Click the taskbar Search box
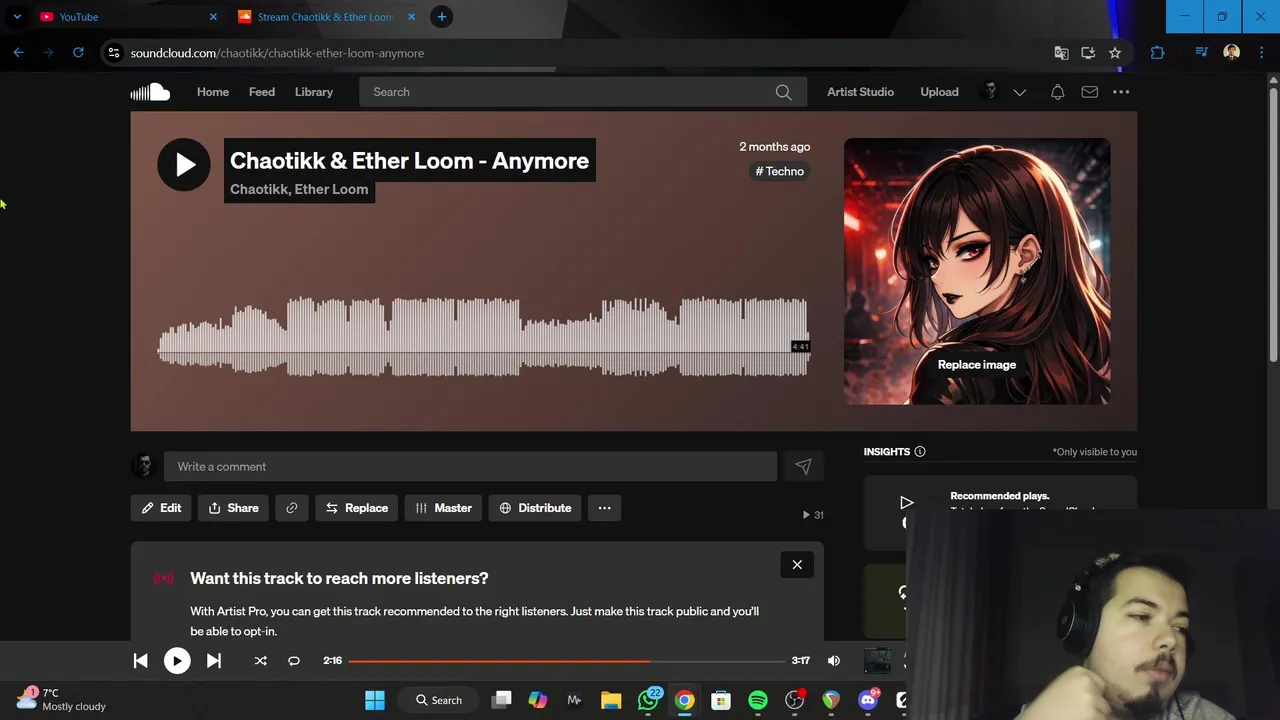 (x=438, y=700)
